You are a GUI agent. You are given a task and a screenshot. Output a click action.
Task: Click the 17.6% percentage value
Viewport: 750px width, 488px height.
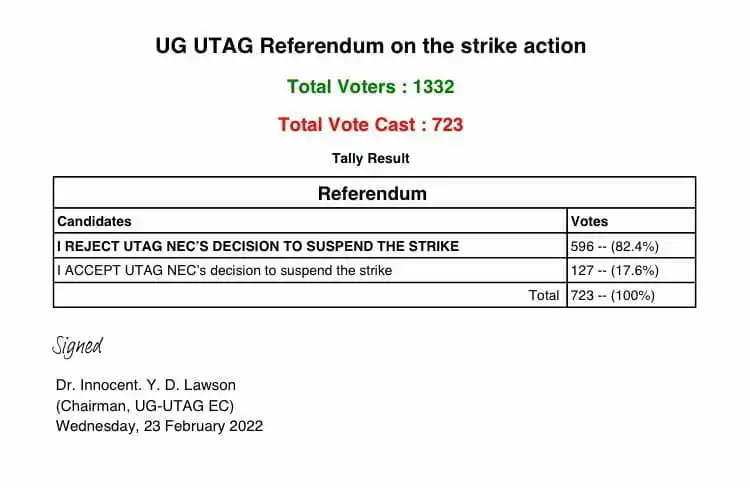[636, 270]
